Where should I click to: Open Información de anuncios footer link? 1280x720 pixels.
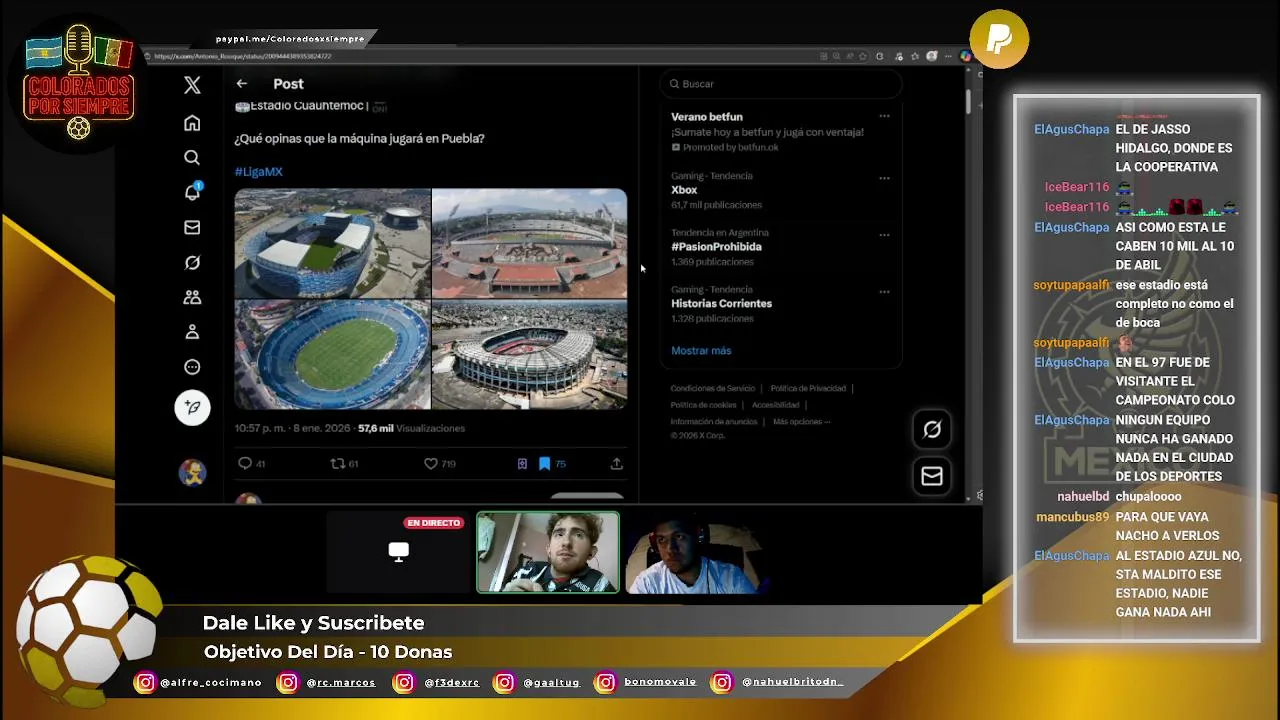point(714,421)
